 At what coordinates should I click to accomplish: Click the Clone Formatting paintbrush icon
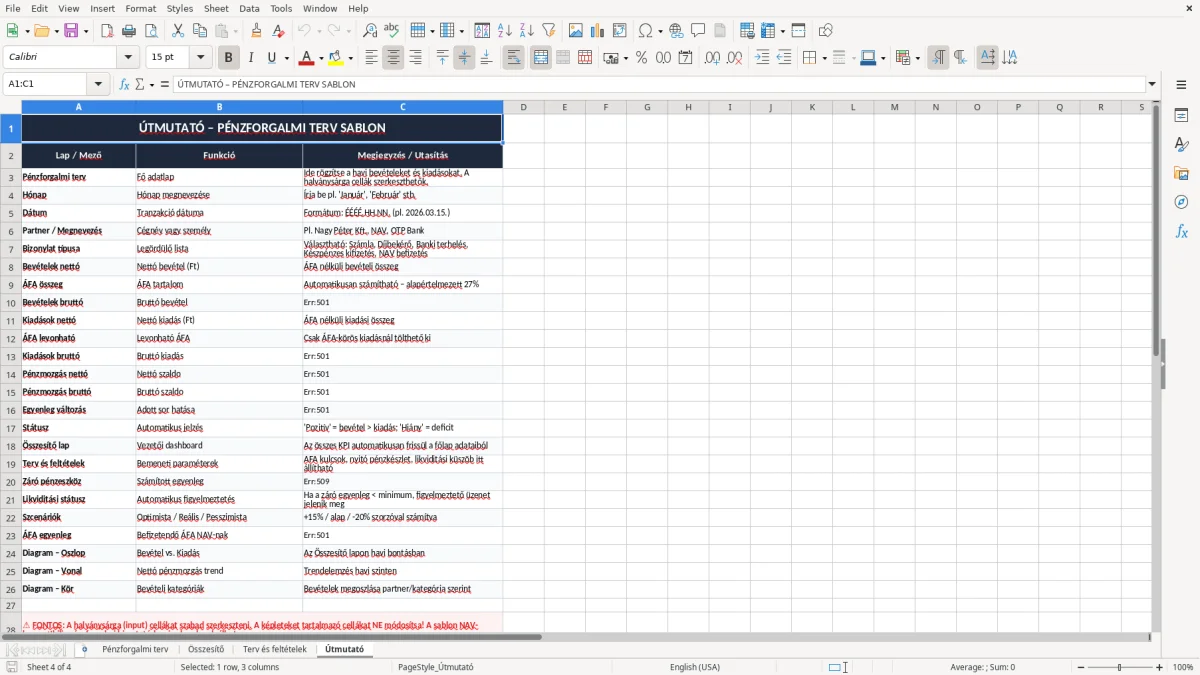pos(257,31)
